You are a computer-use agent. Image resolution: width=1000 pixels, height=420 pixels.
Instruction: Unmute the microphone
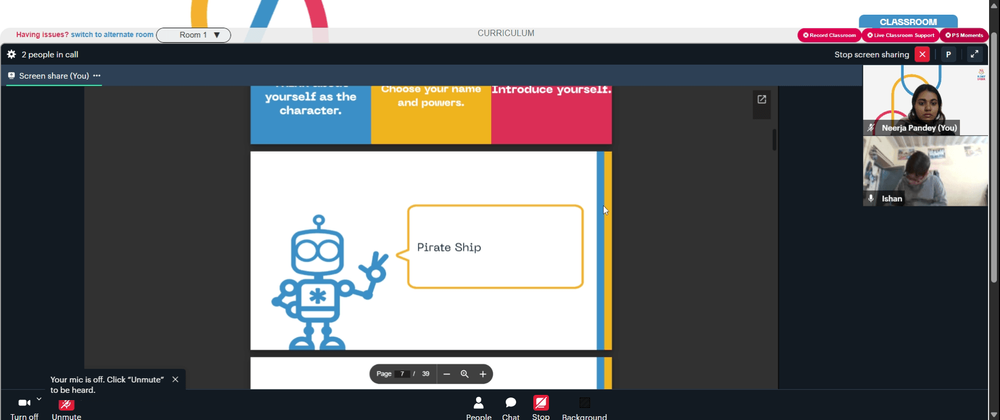pos(66,407)
